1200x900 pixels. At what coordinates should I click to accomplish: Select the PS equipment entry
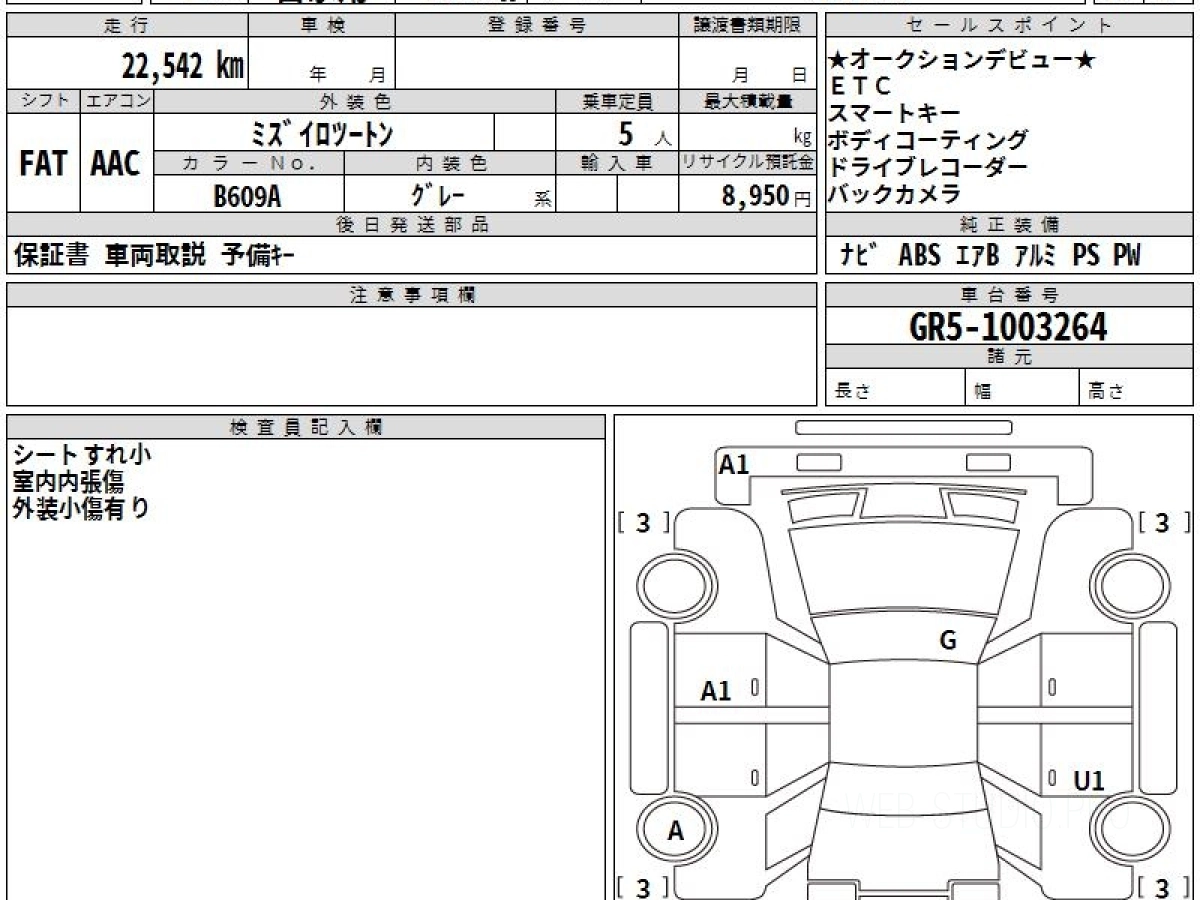coord(1086,256)
